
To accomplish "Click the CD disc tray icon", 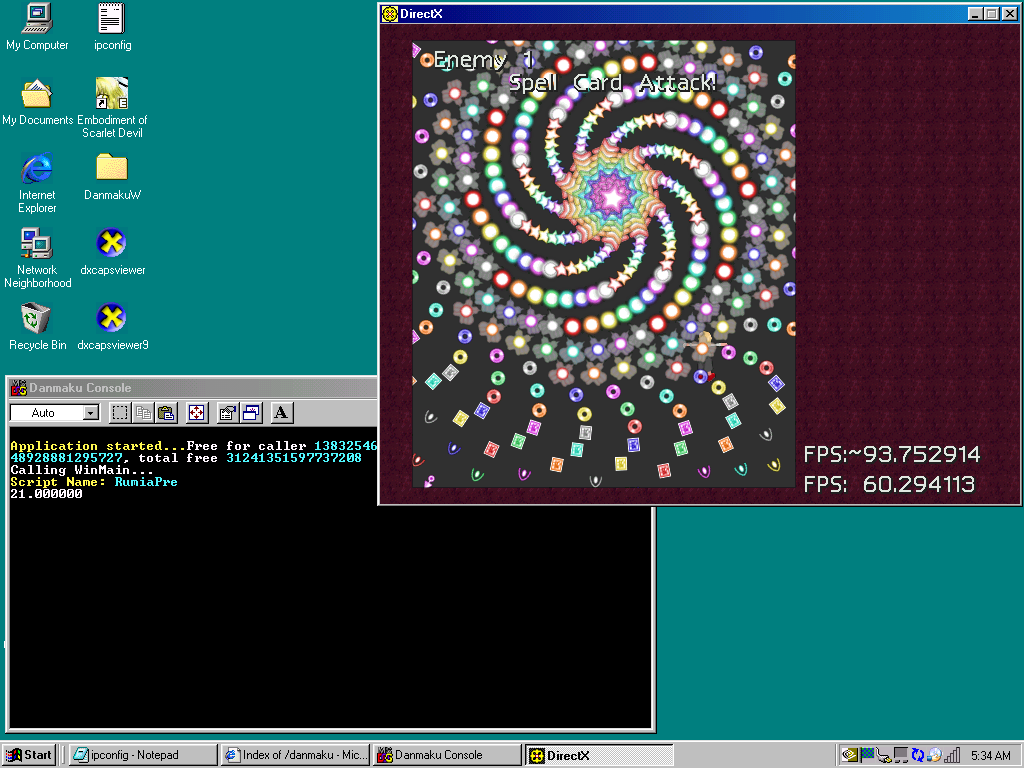I will coord(935,755).
